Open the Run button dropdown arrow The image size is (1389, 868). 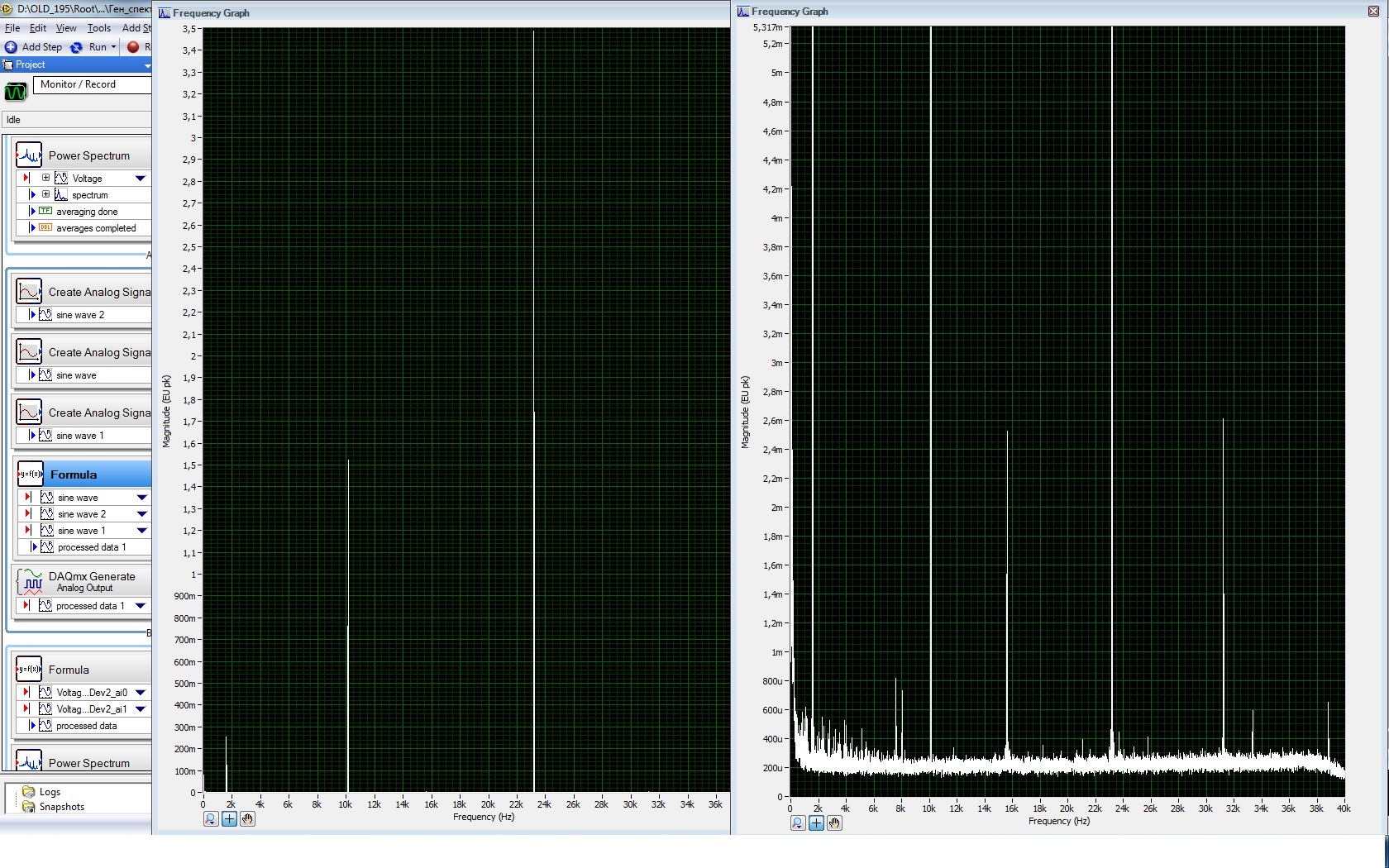tap(113, 47)
